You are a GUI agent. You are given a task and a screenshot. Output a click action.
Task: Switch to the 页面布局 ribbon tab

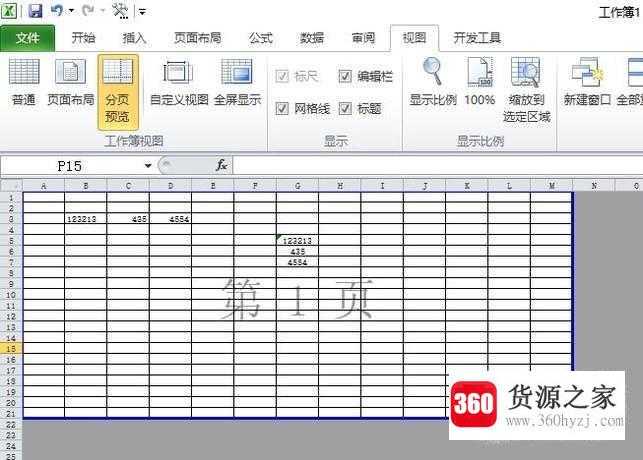pyautogui.click(x=198, y=38)
